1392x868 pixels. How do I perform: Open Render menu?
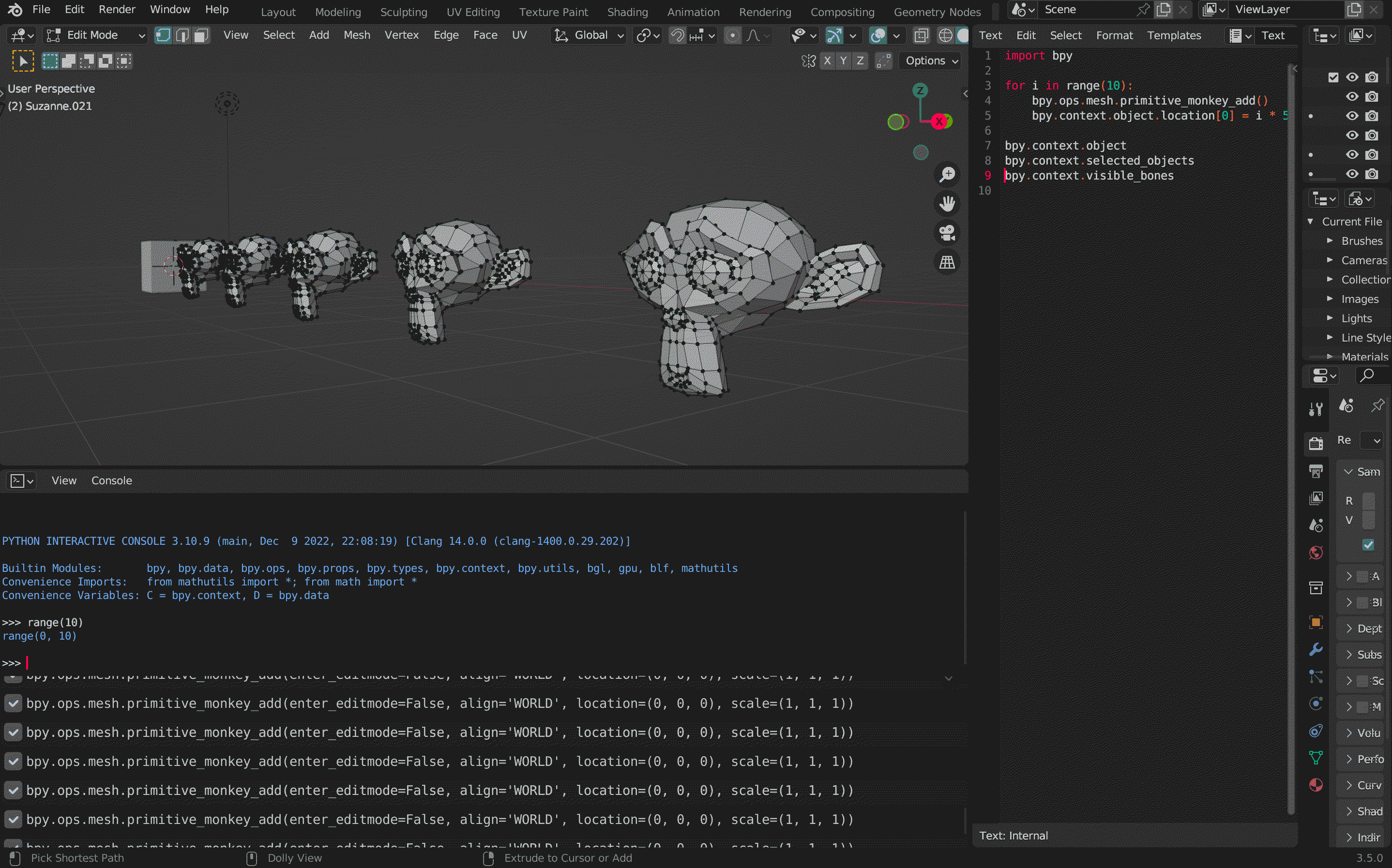tap(117, 9)
